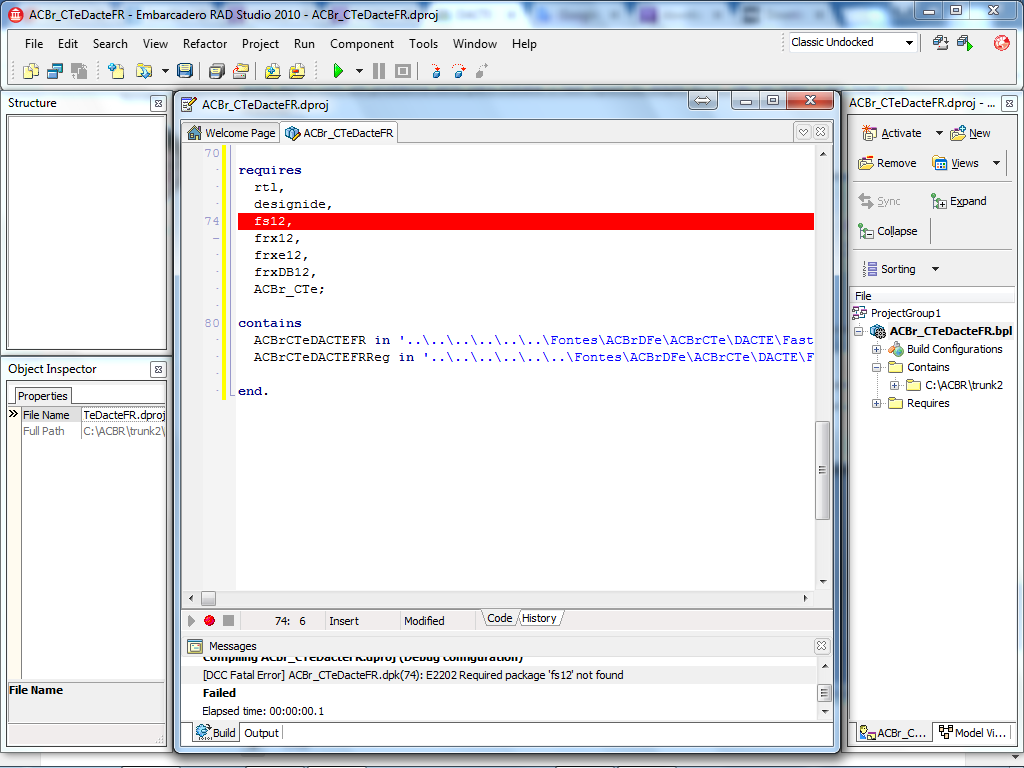Click the green Run toolbar icon
This screenshot has height=768, width=1024.
[338, 71]
